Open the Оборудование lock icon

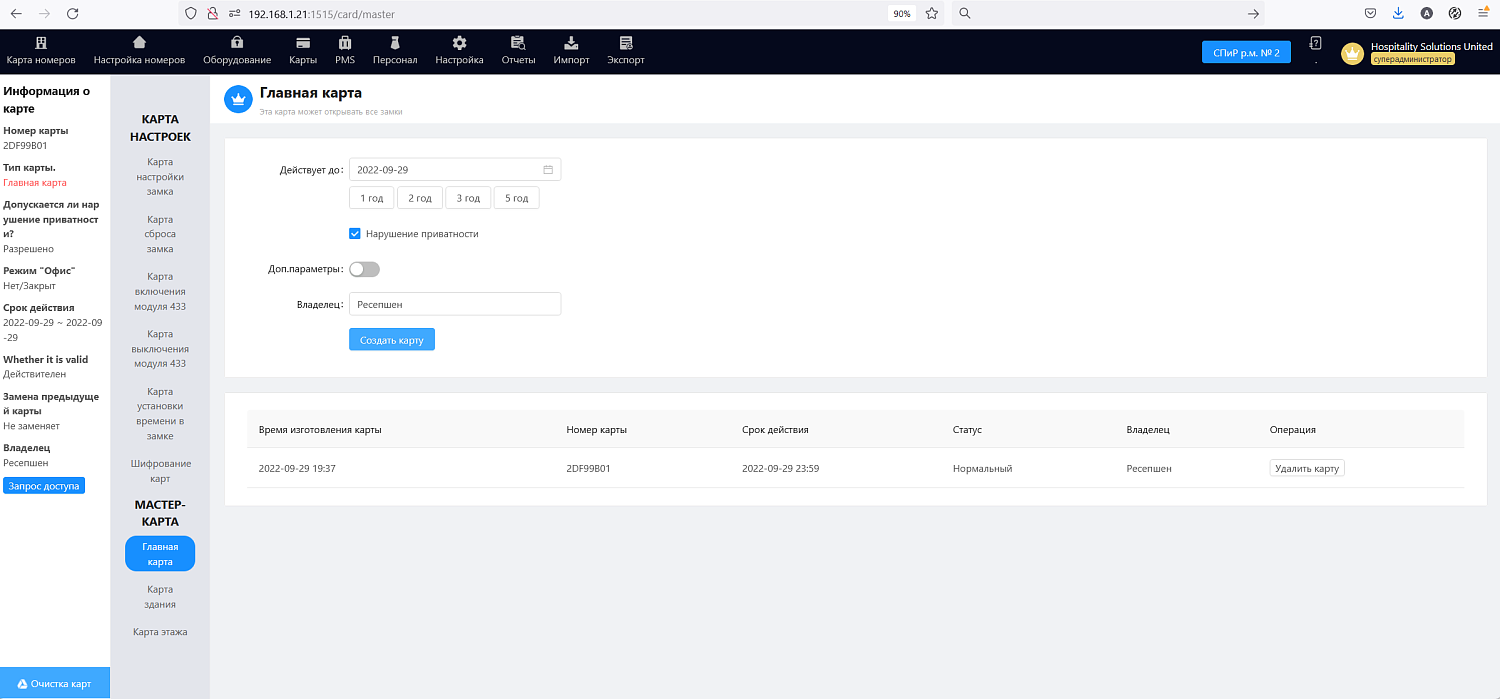[x=237, y=43]
